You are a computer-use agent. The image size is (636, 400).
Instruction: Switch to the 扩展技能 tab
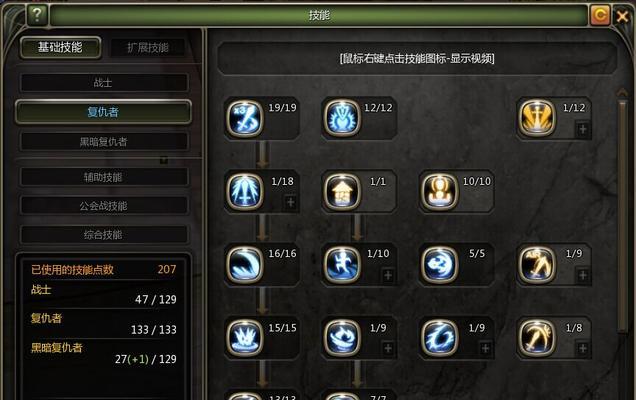pos(148,47)
